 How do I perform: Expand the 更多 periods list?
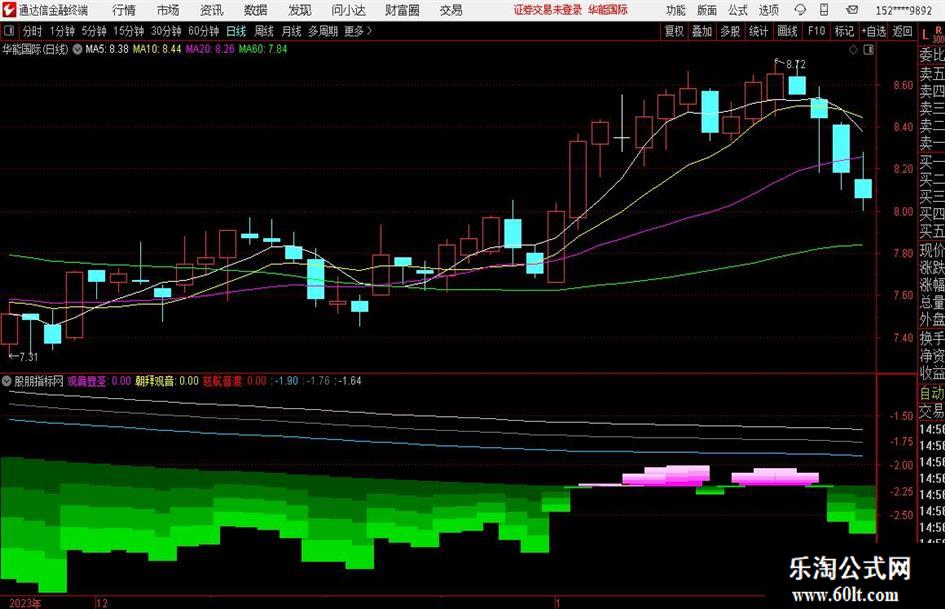tap(359, 31)
